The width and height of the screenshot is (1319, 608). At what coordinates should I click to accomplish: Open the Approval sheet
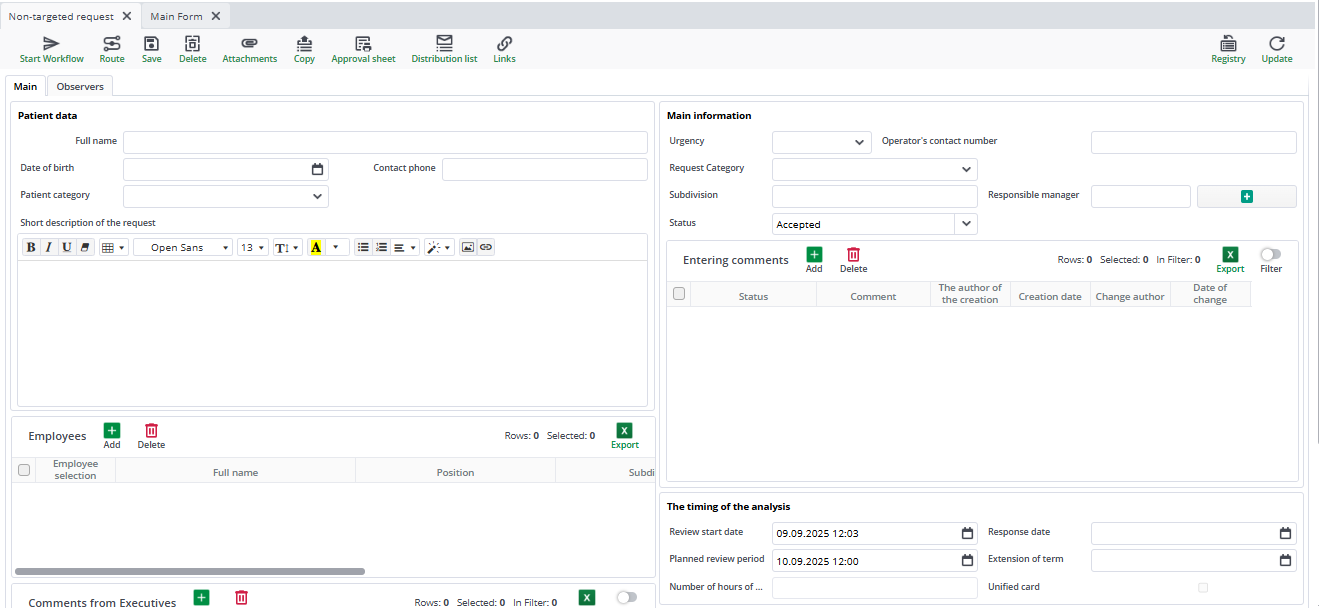pos(363,44)
